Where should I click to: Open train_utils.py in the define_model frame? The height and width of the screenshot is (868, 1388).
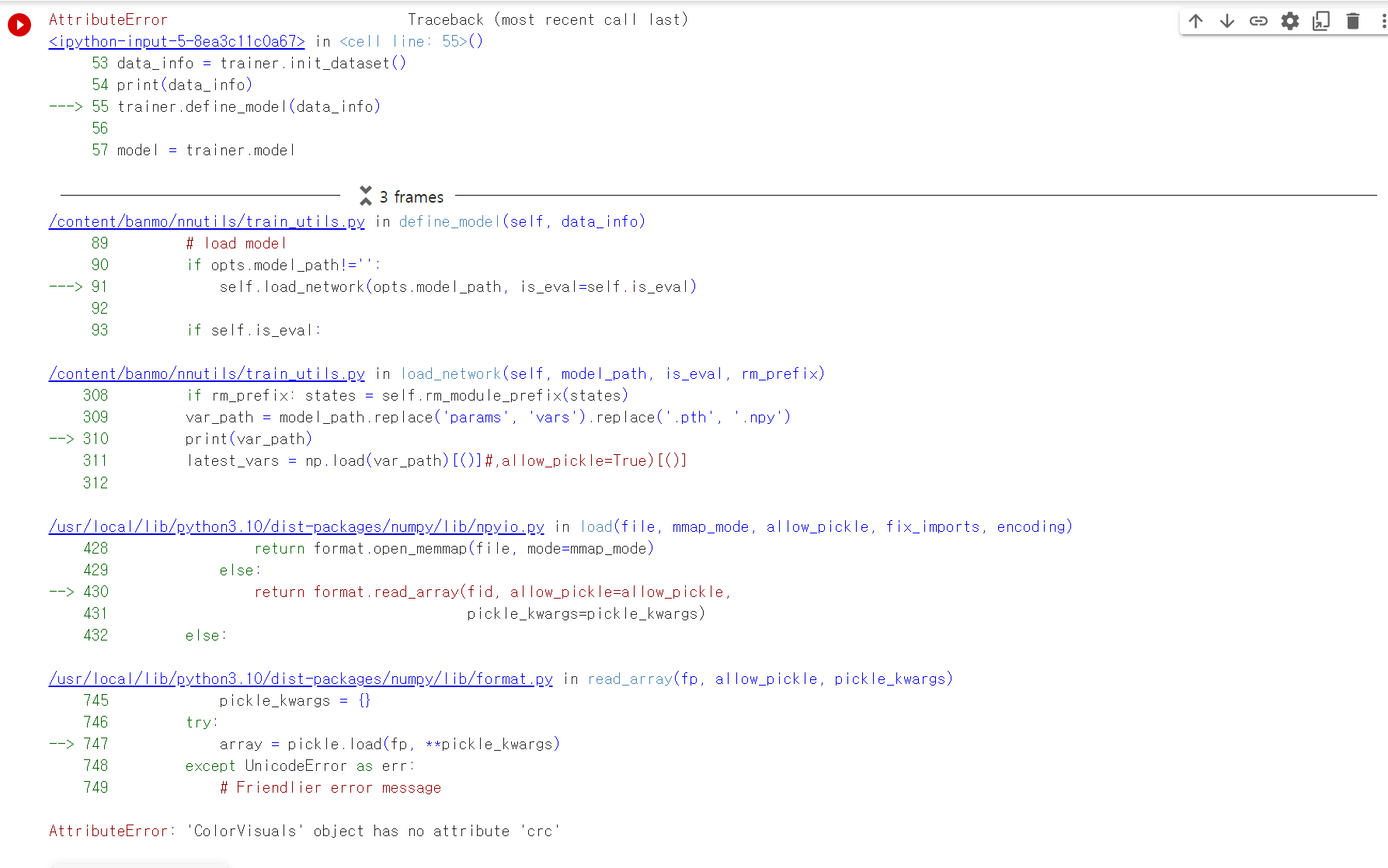pos(207,221)
